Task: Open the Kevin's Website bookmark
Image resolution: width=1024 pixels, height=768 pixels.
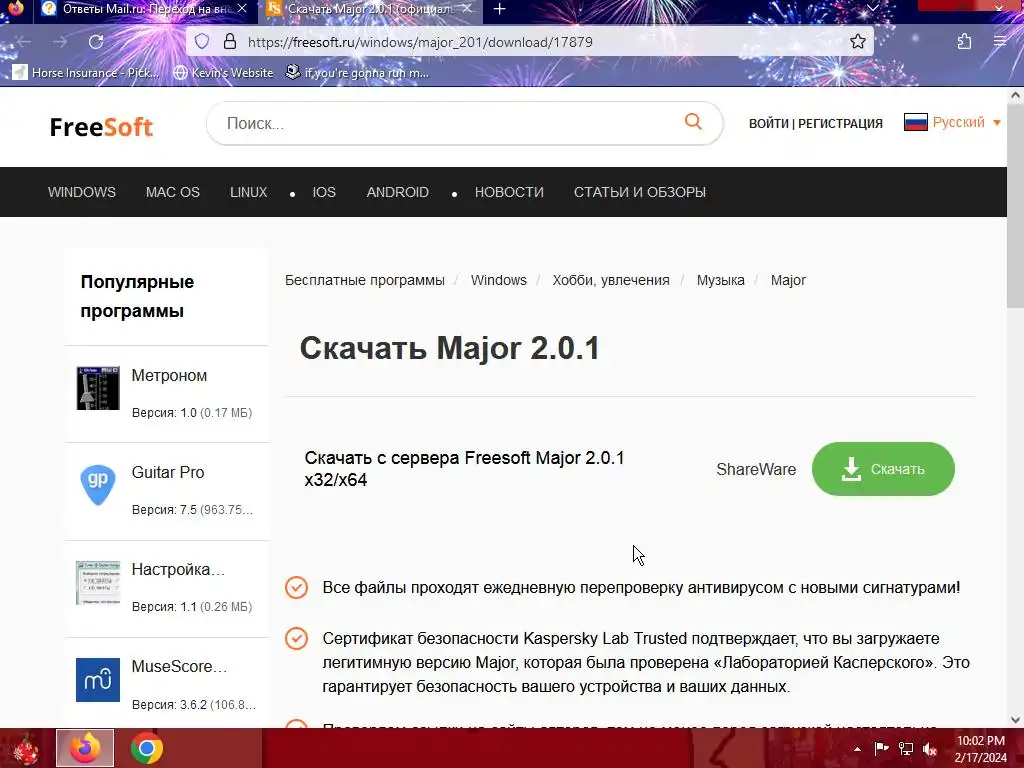Action: (x=223, y=72)
